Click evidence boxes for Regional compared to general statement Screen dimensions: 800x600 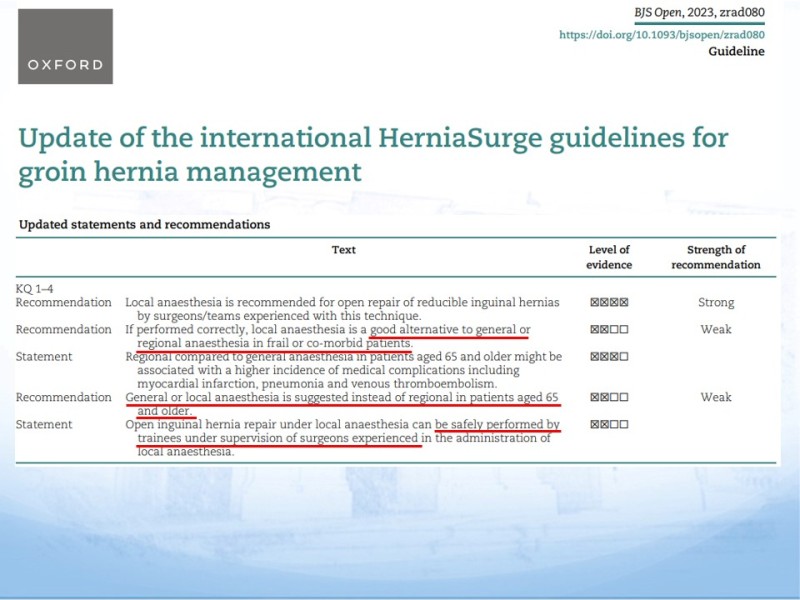[609, 356]
